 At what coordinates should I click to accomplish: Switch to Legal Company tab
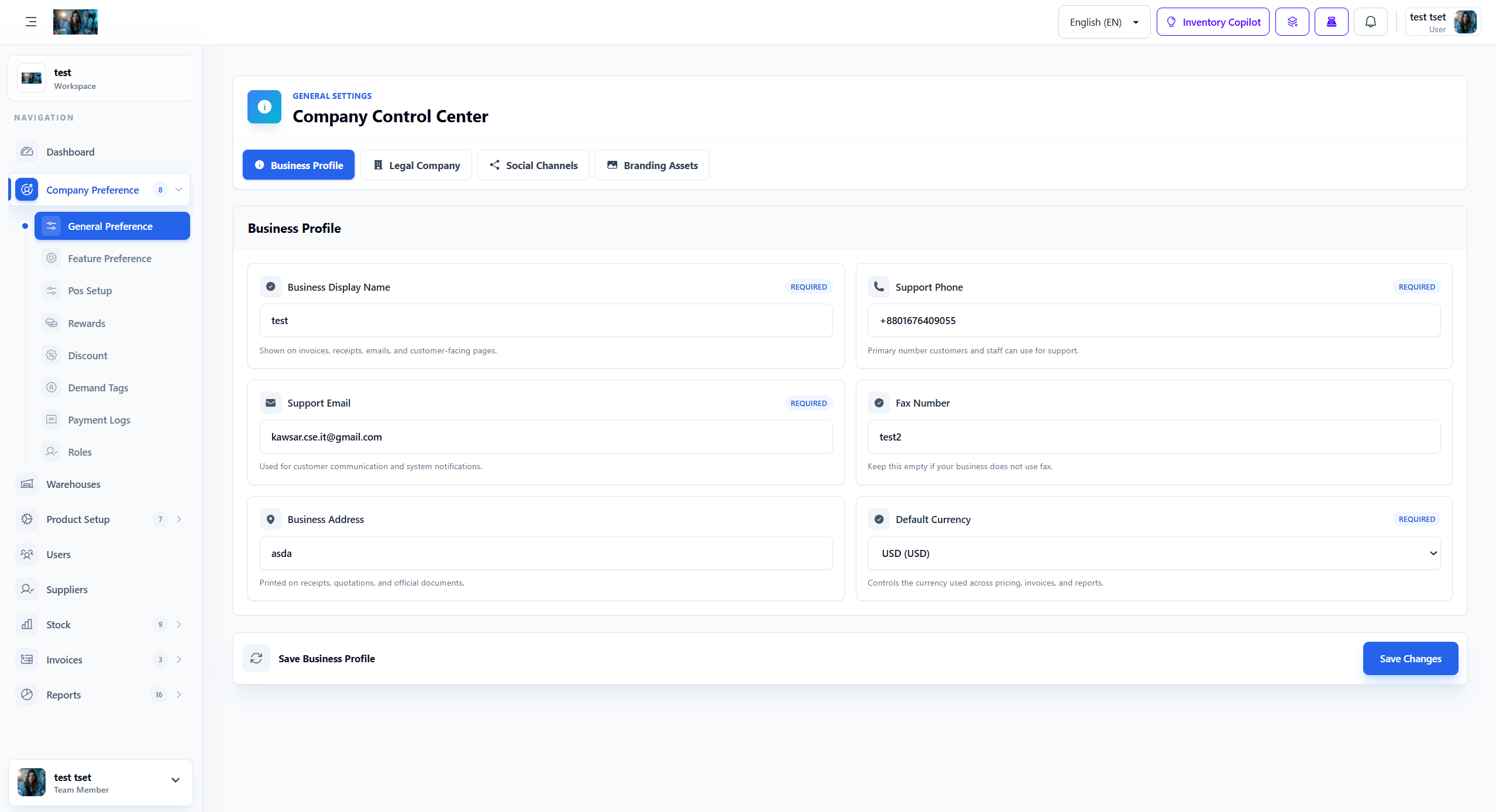pos(416,165)
